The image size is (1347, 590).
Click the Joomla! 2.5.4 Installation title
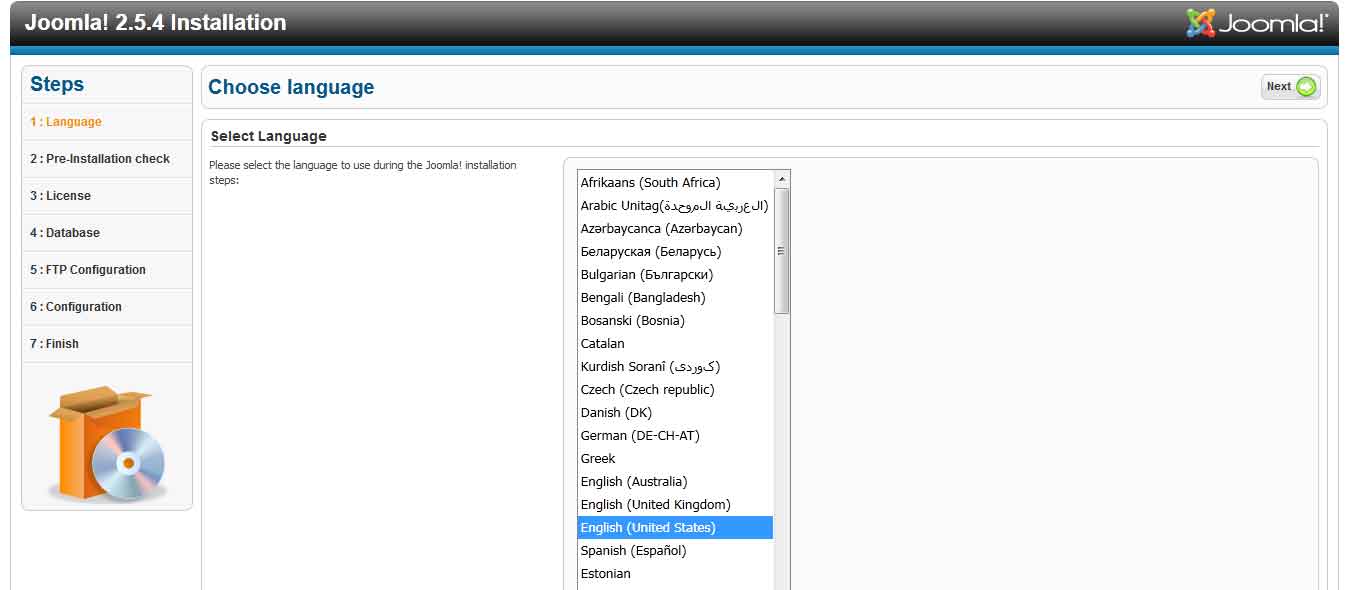(155, 23)
